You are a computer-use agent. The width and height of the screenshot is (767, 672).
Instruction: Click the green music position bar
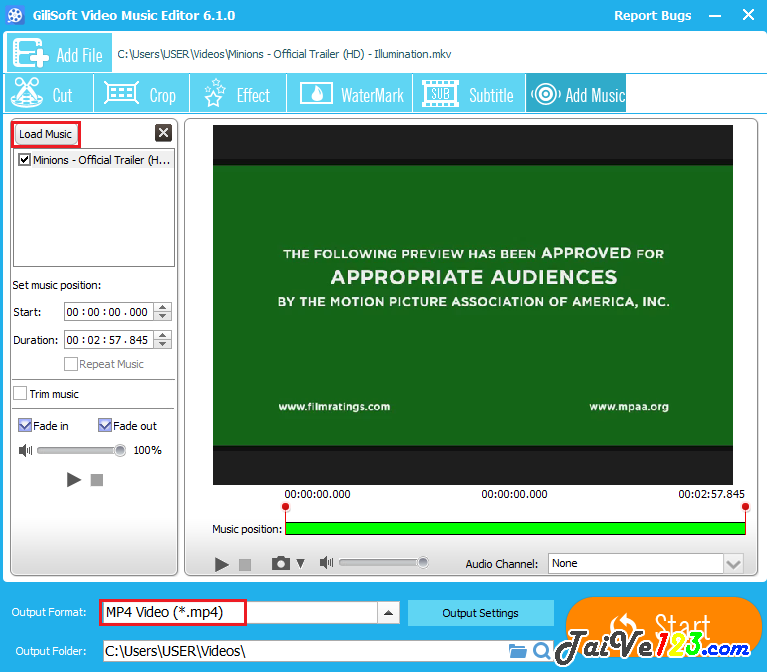pyautogui.click(x=515, y=528)
